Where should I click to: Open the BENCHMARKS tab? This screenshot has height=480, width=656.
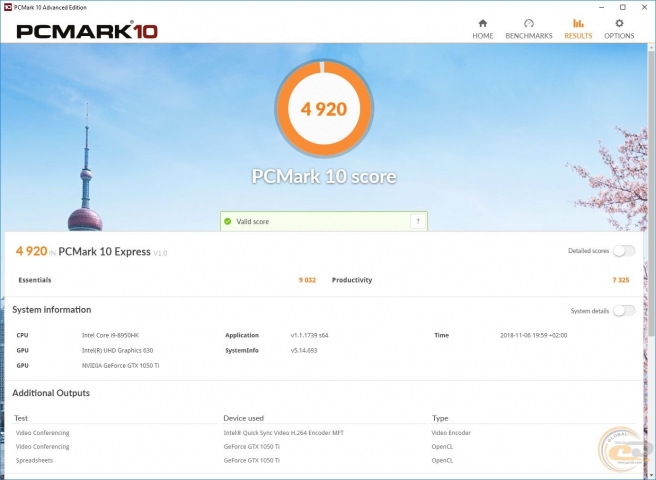click(x=529, y=29)
